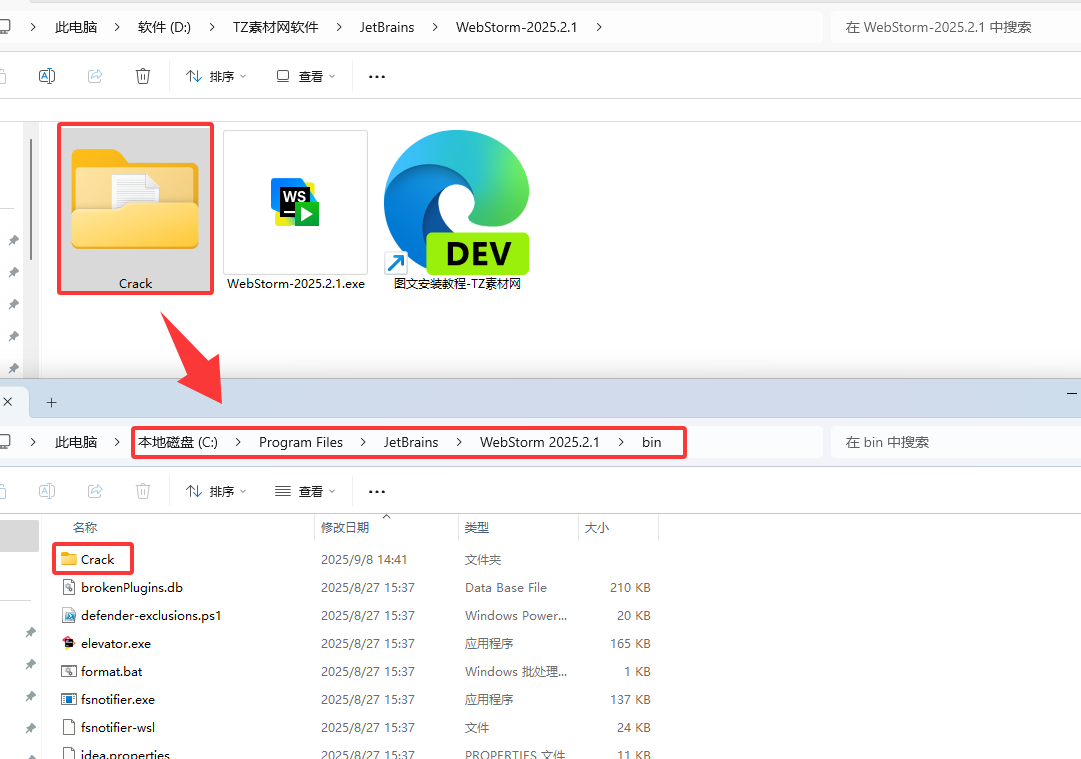This screenshot has width=1081, height=759.
Task: Click 本地磁盘 (C:) breadcrumb segment
Action: point(178,443)
